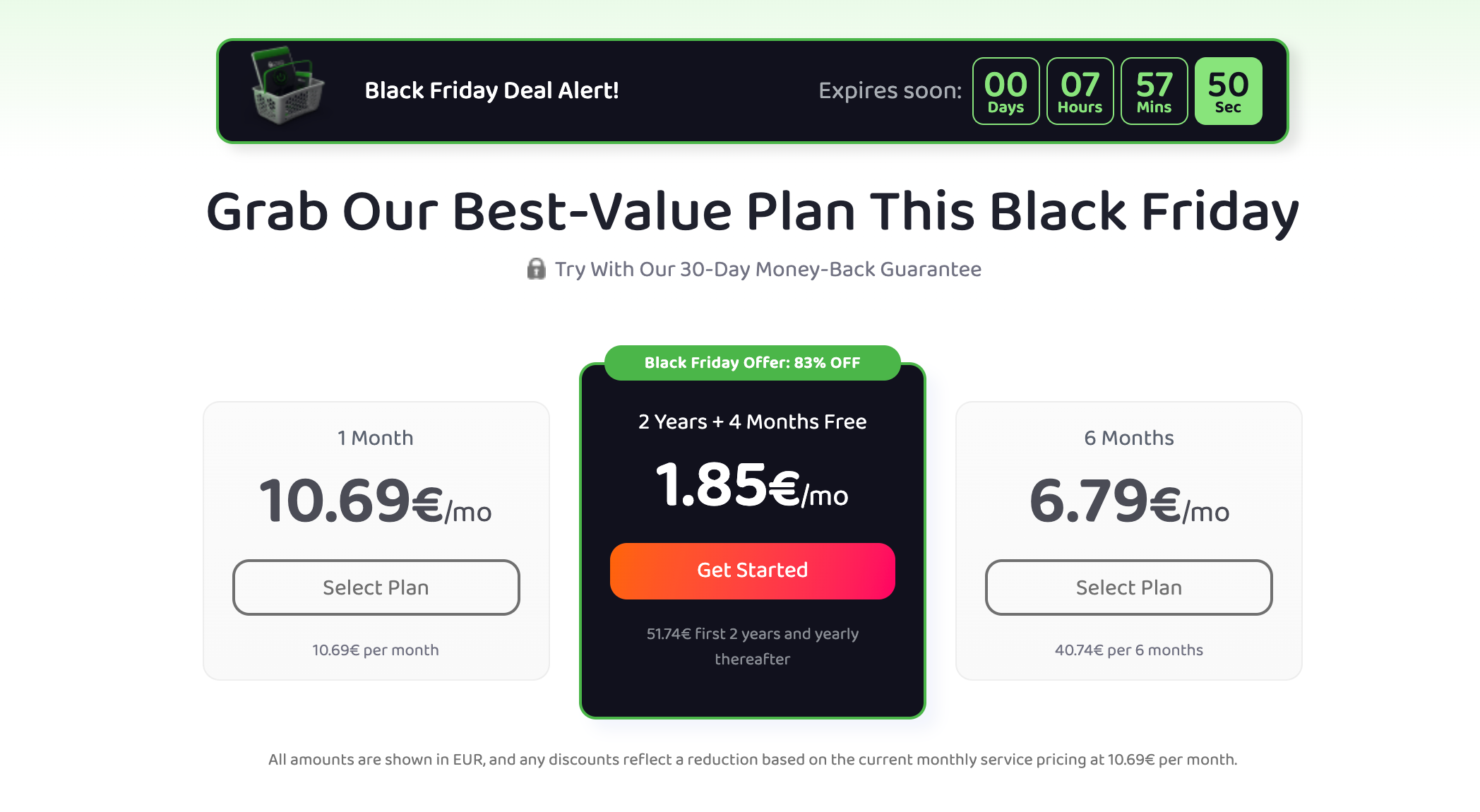Click the lock icon beside money-back guarantee
This screenshot has height=812, width=1480.
pyautogui.click(x=537, y=269)
